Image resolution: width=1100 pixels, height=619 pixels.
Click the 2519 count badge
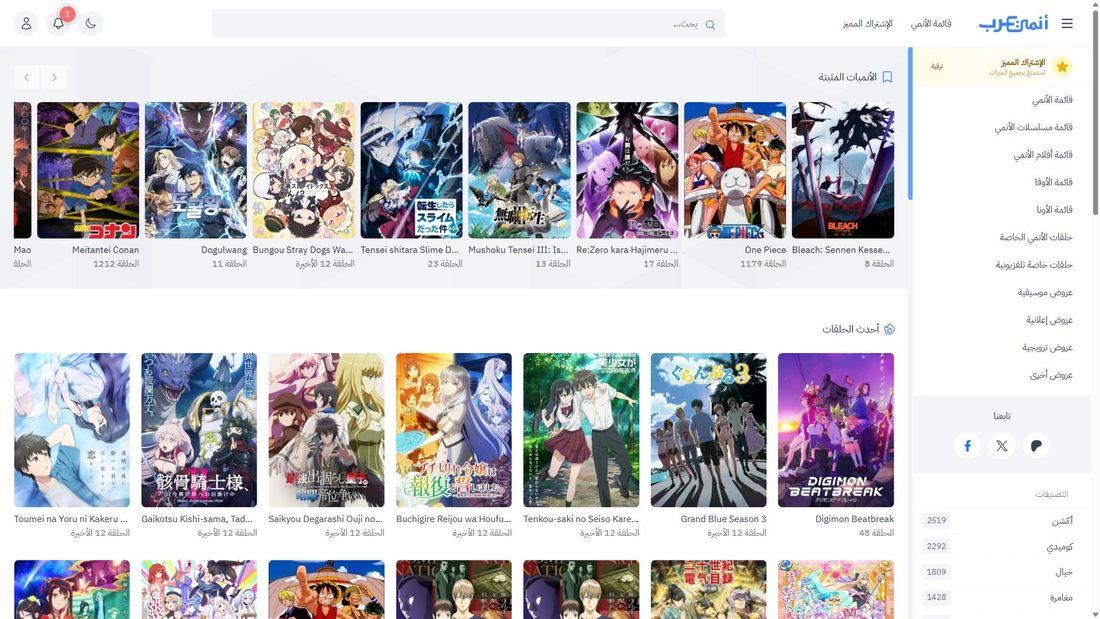click(x=937, y=521)
